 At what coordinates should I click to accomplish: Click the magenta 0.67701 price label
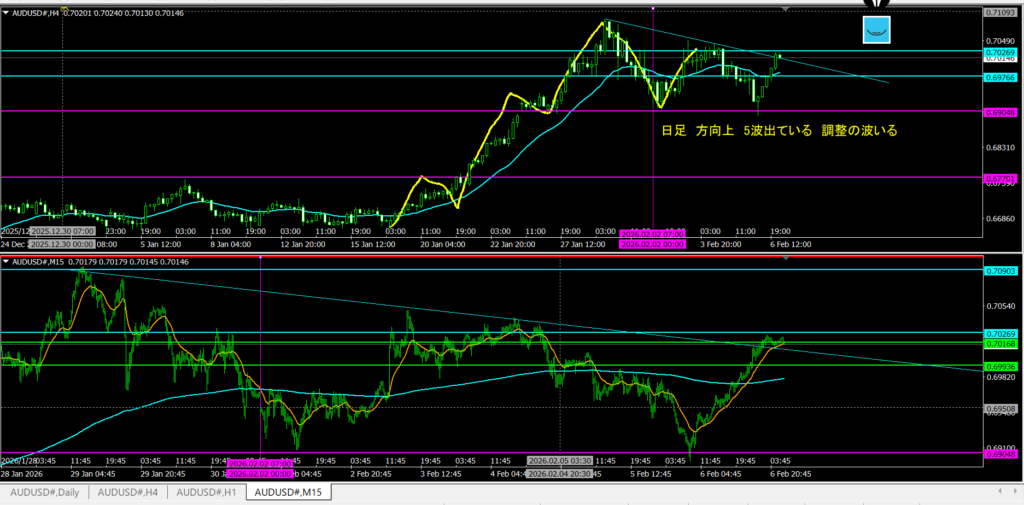1001,177
